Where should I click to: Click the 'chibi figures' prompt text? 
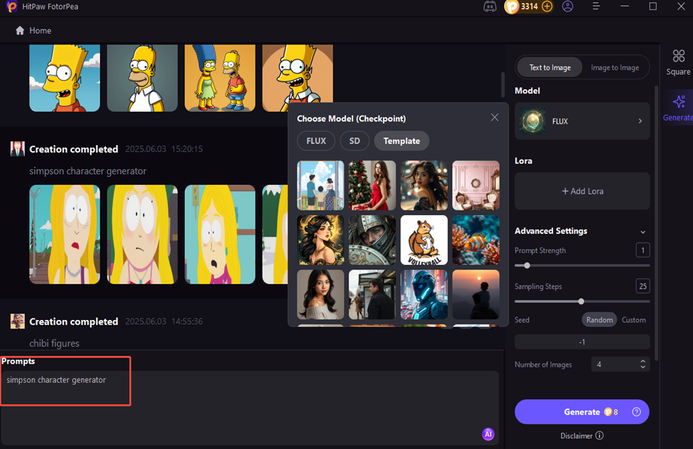coord(54,343)
